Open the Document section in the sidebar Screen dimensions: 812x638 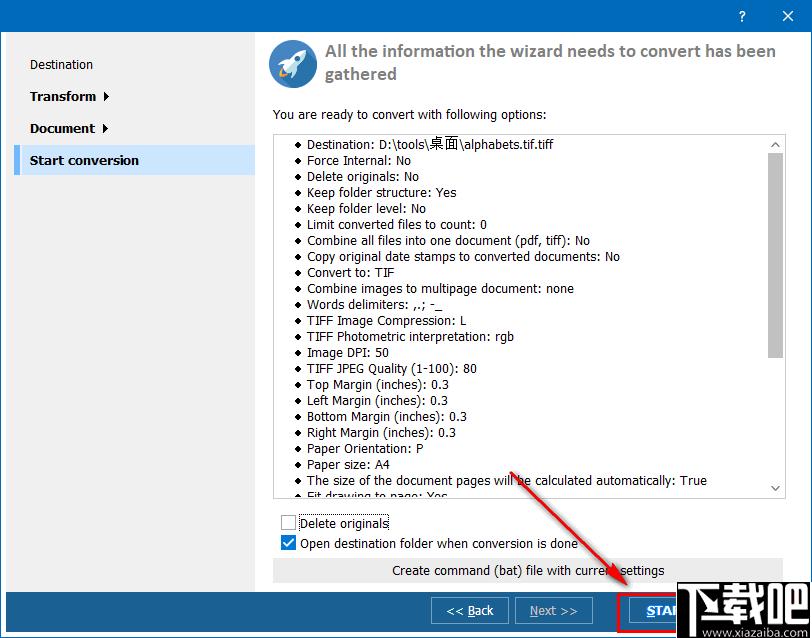pyautogui.click(x=62, y=128)
